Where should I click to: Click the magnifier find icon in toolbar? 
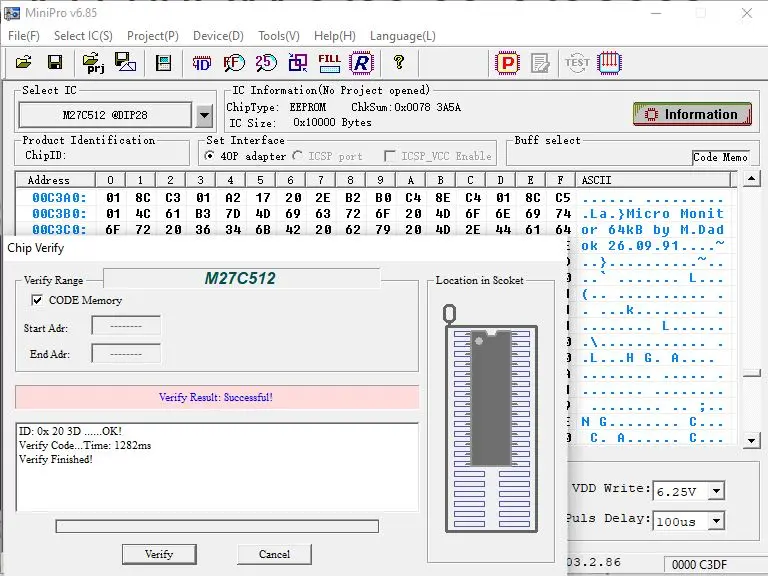click(x=234, y=63)
